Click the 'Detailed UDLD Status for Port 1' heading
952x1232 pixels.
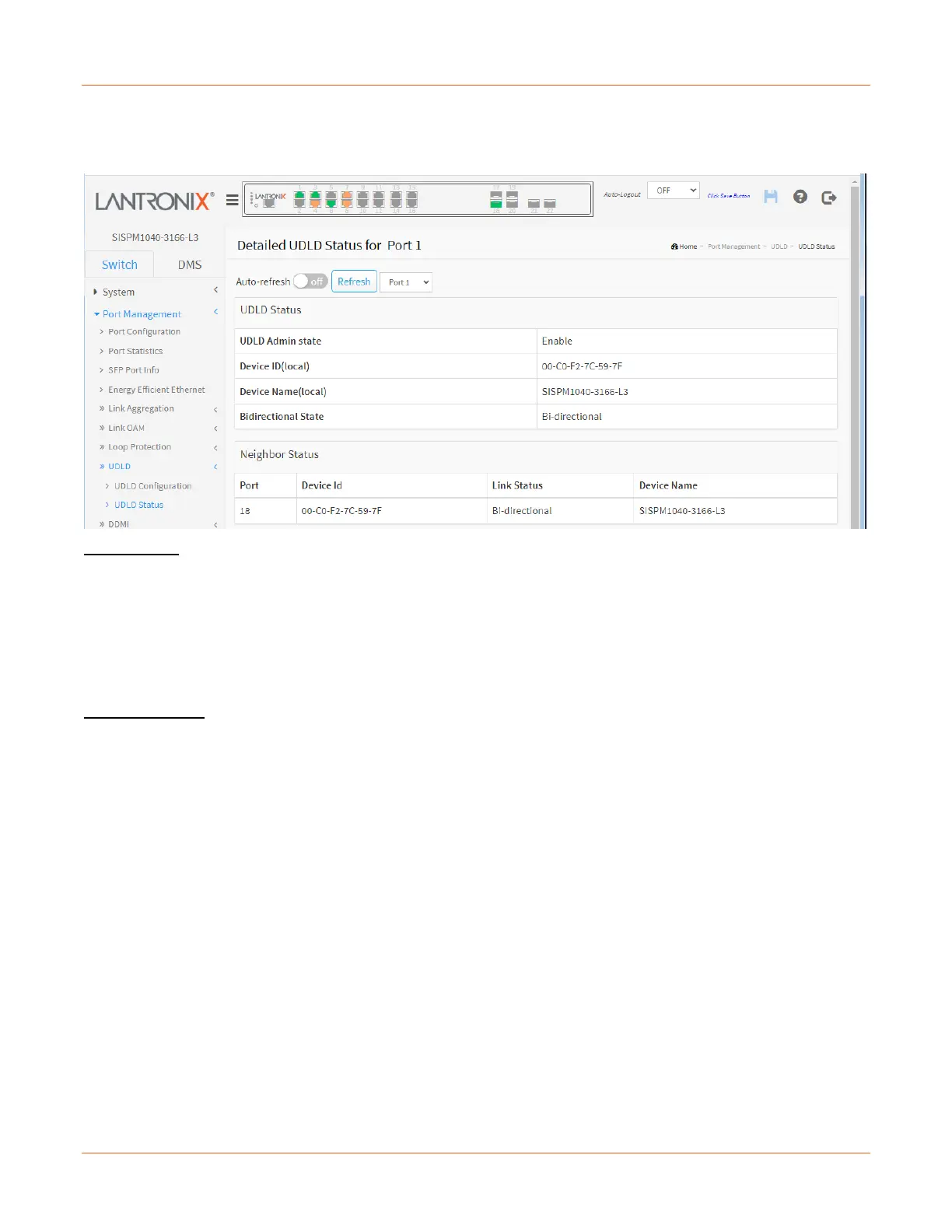point(329,245)
